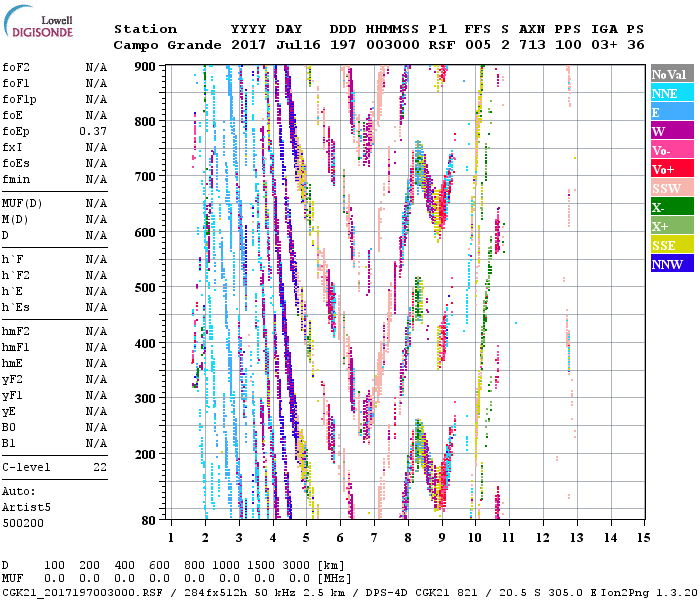Select the W purple legend swatch

[671, 131]
